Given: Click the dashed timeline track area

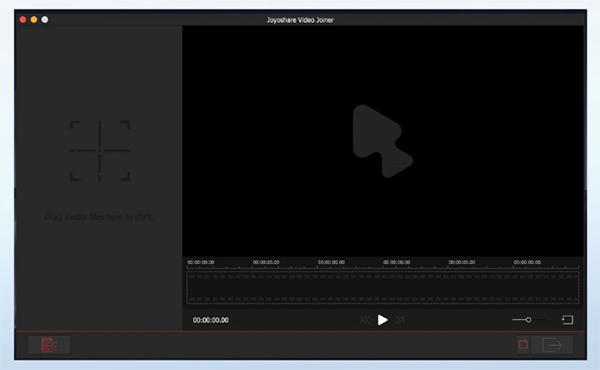Looking at the screenshot, I should pyautogui.click(x=383, y=287).
